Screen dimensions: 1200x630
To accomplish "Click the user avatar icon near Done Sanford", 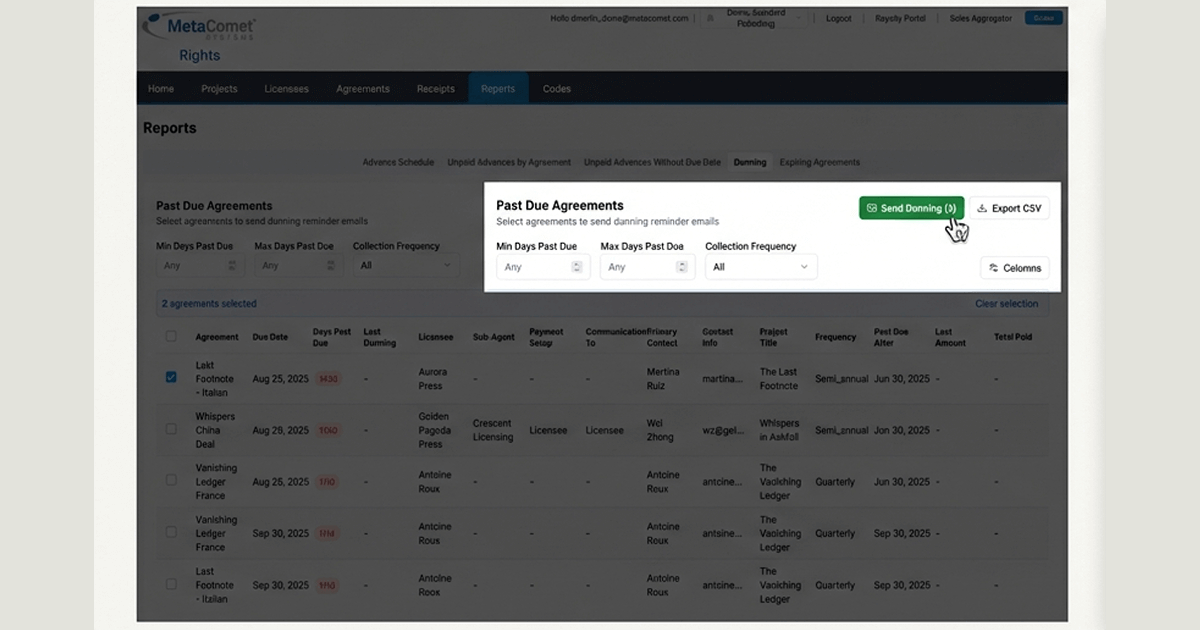I will (712, 17).
